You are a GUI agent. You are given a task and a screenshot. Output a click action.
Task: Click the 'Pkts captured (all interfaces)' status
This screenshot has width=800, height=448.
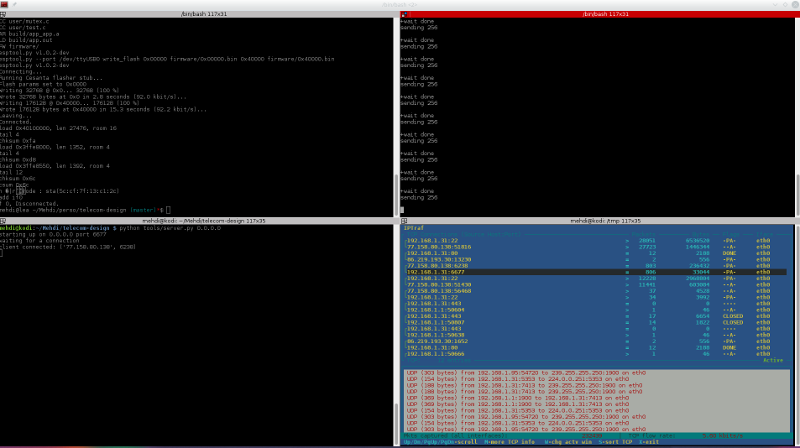coord(454,436)
